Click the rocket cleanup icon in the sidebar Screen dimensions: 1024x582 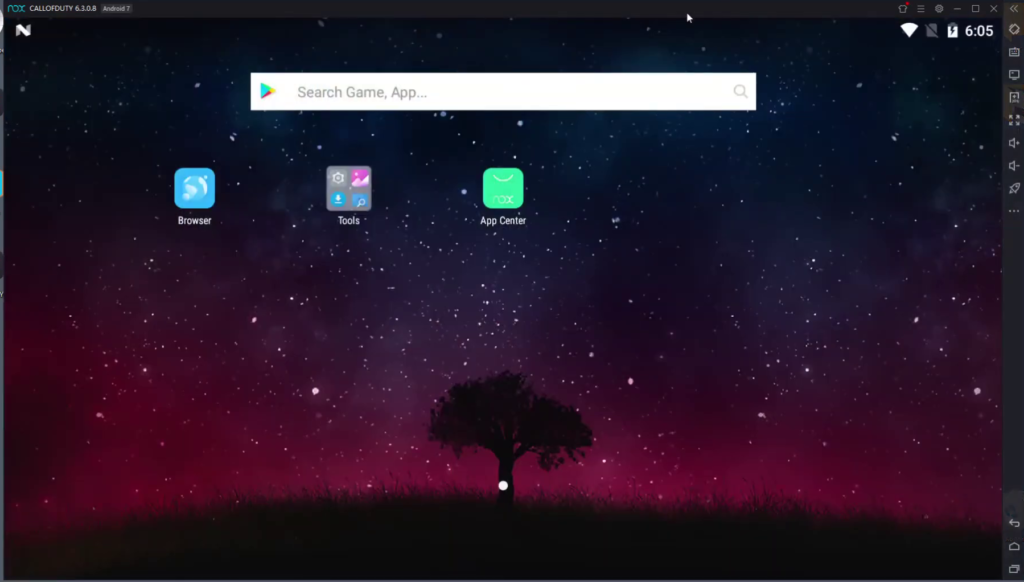1014,188
